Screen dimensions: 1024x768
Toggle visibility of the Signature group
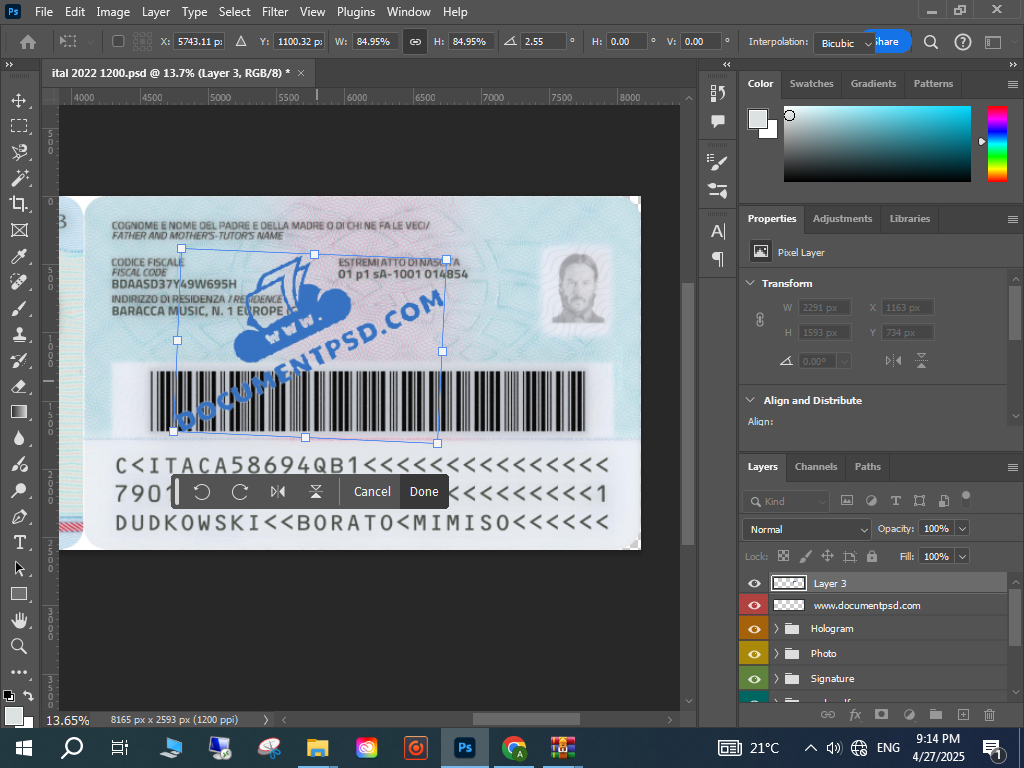click(754, 679)
